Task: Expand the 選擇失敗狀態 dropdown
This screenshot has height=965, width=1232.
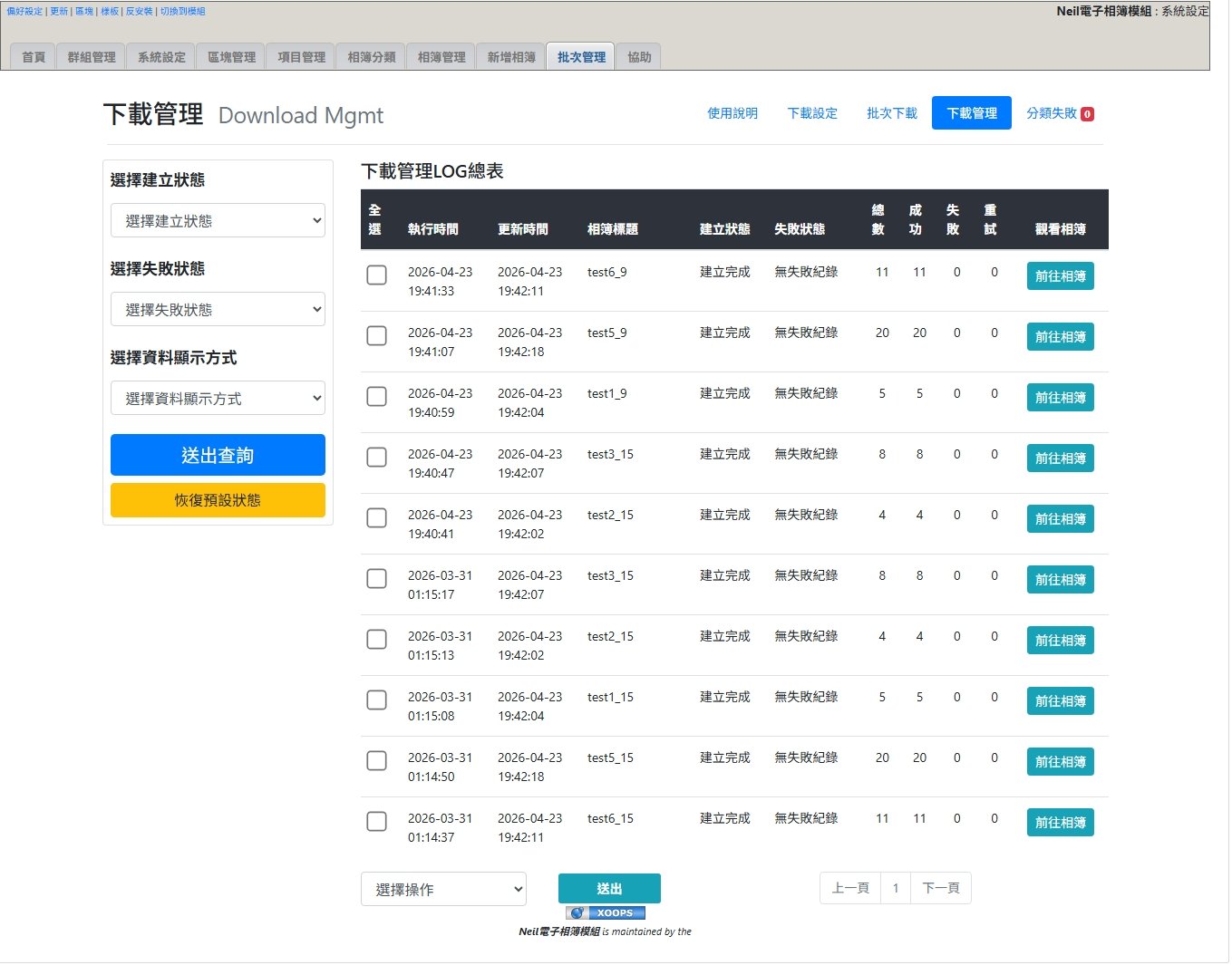Action: [x=218, y=309]
